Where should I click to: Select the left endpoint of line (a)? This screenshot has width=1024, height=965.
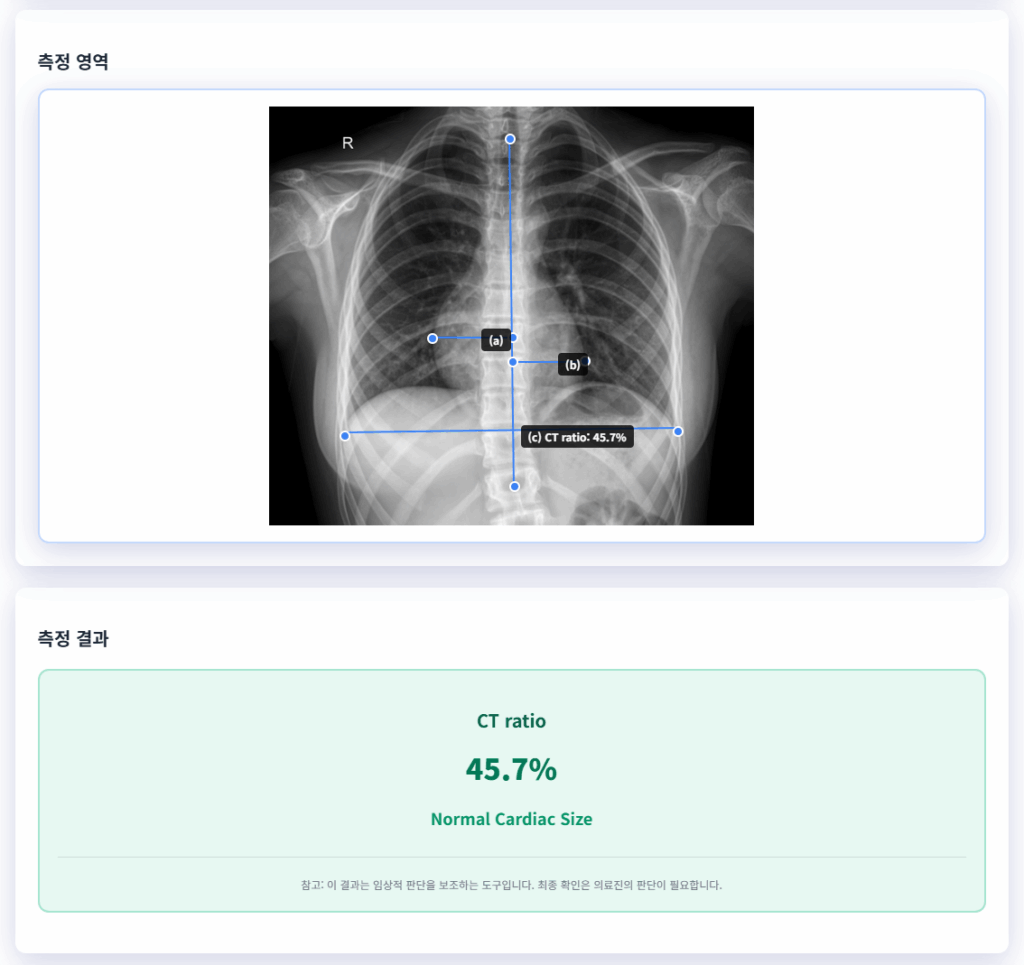[433, 339]
